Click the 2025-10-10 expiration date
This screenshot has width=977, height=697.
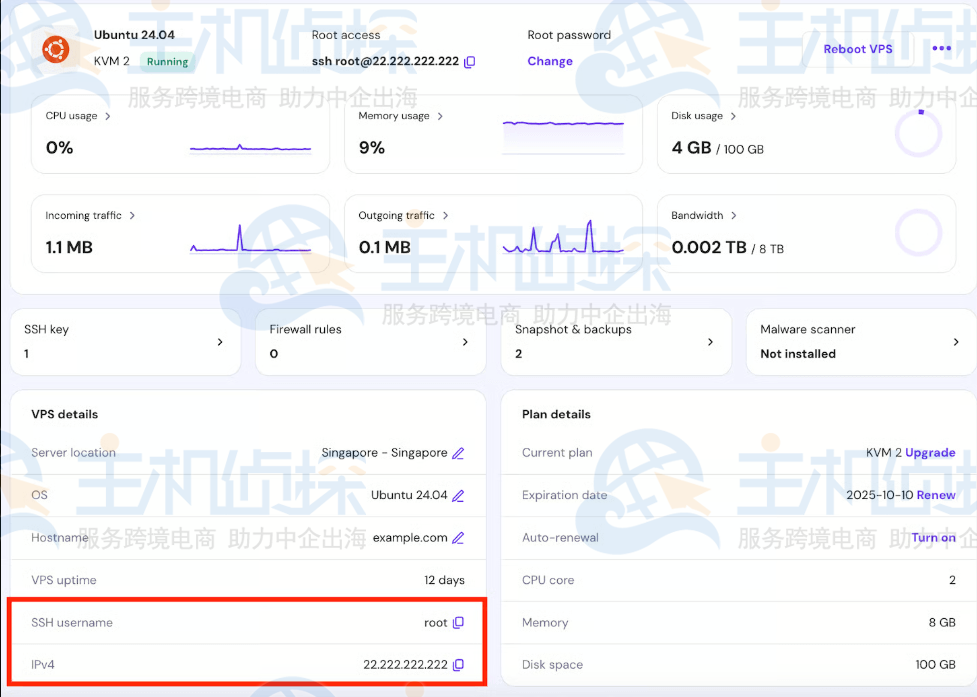tap(879, 495)
